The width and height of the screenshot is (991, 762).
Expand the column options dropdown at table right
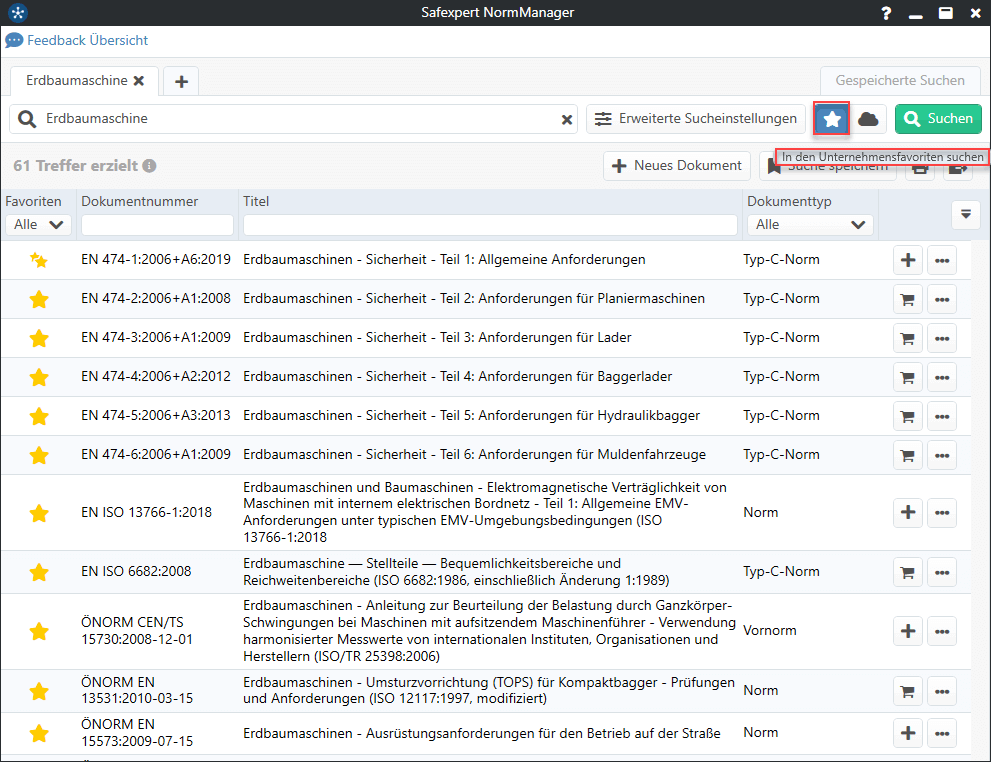tap(965, 214)
